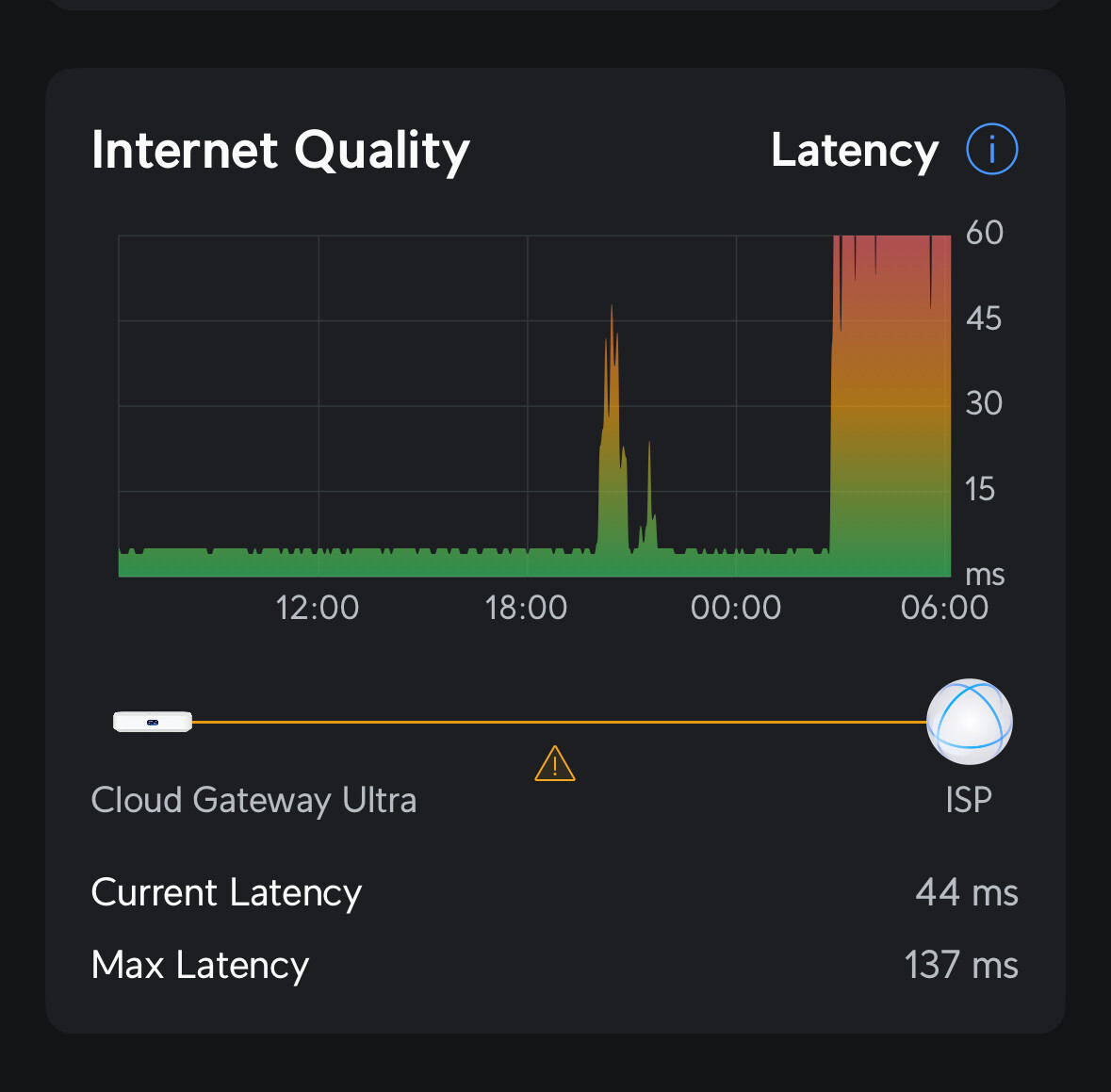Image resolution: width=1111 pixels, height=1092 pixels.
Task: Open the latency info icon
Action: [x=991, y=150]
